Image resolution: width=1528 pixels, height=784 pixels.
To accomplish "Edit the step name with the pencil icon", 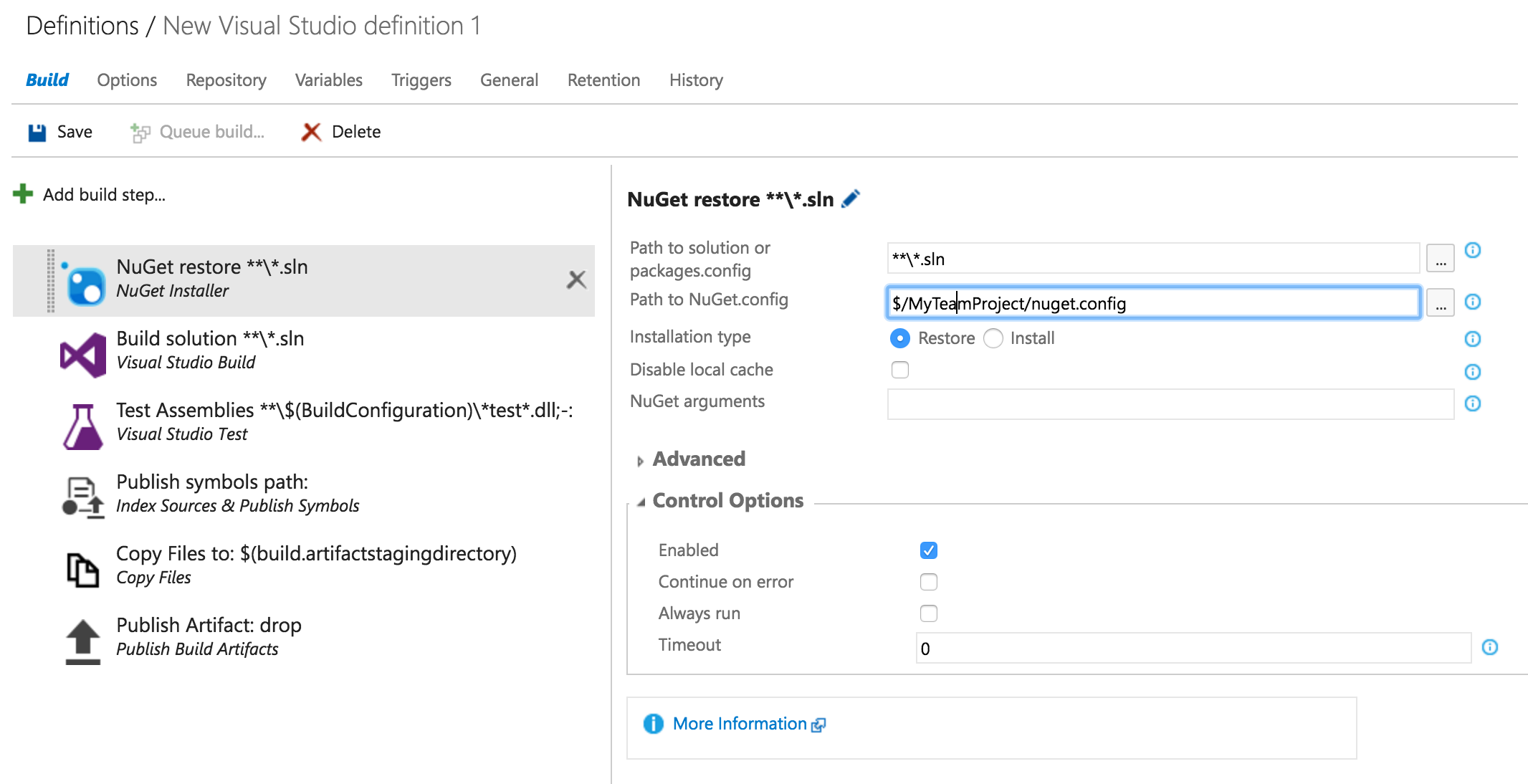I will 851,199.
